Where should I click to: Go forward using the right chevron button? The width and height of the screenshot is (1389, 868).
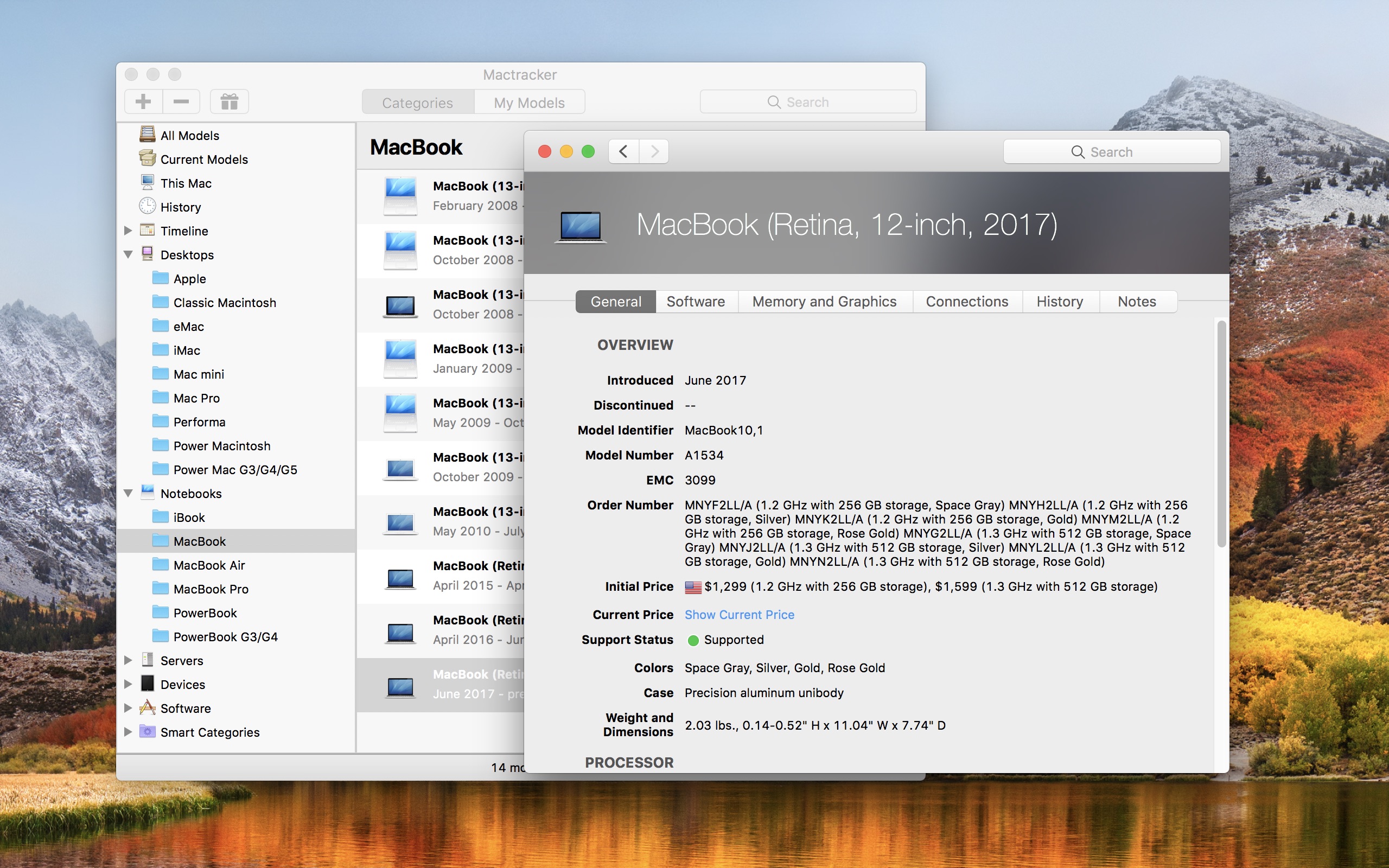pos(654,151)
